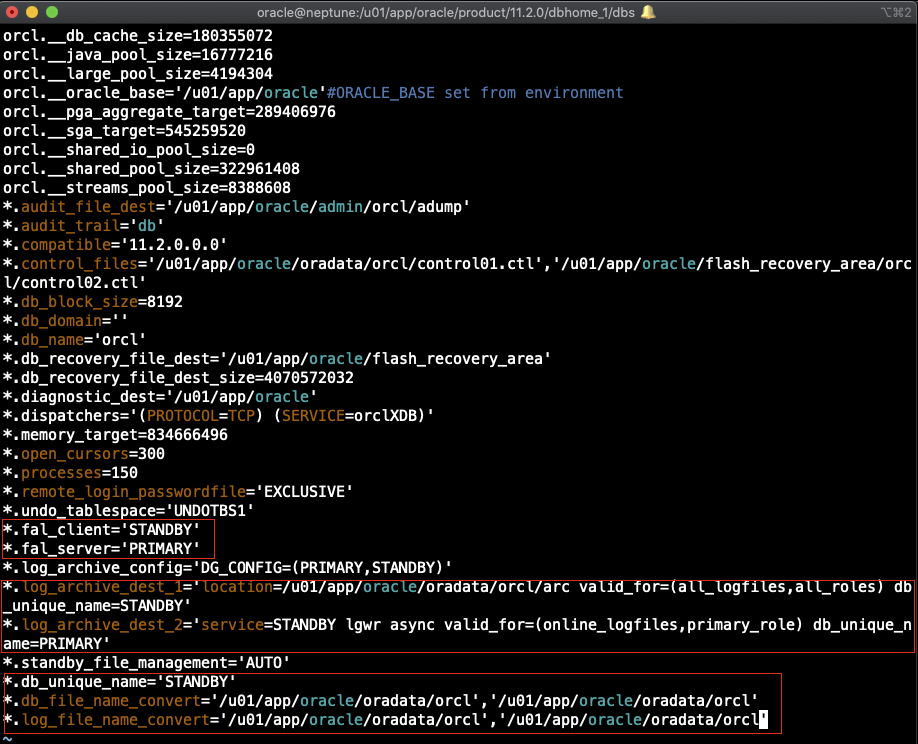Click the fal_server='PRIMARY' parameter line

108,547
